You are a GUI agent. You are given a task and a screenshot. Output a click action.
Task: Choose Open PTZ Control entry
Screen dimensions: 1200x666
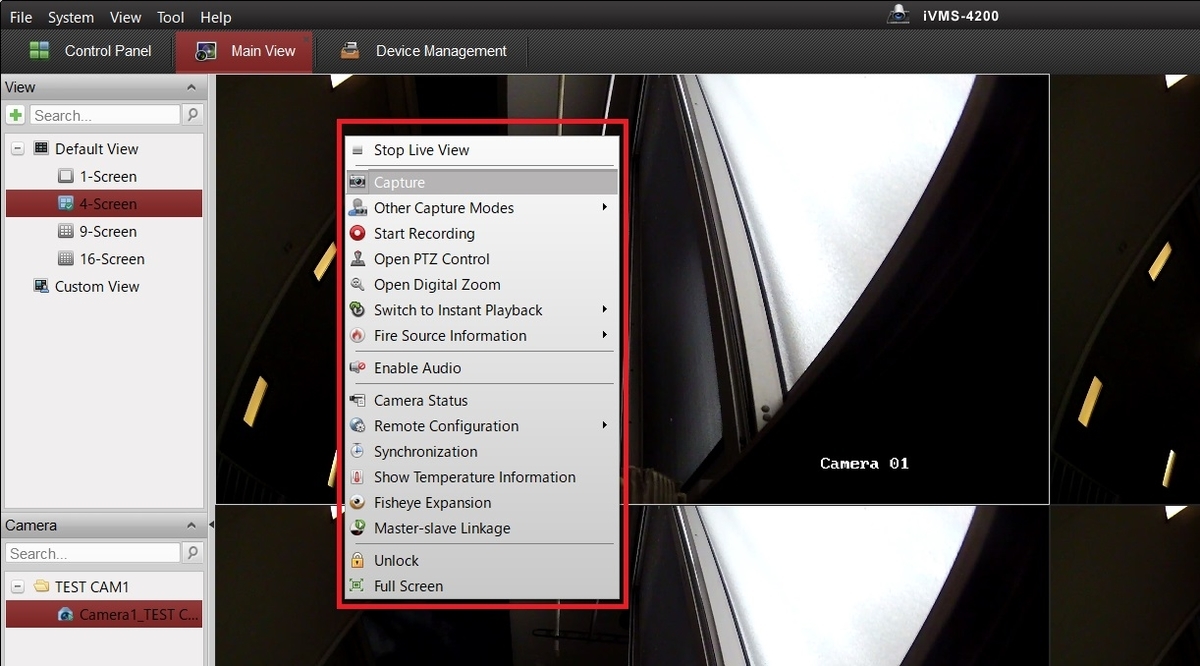click(x=481, y=259)
